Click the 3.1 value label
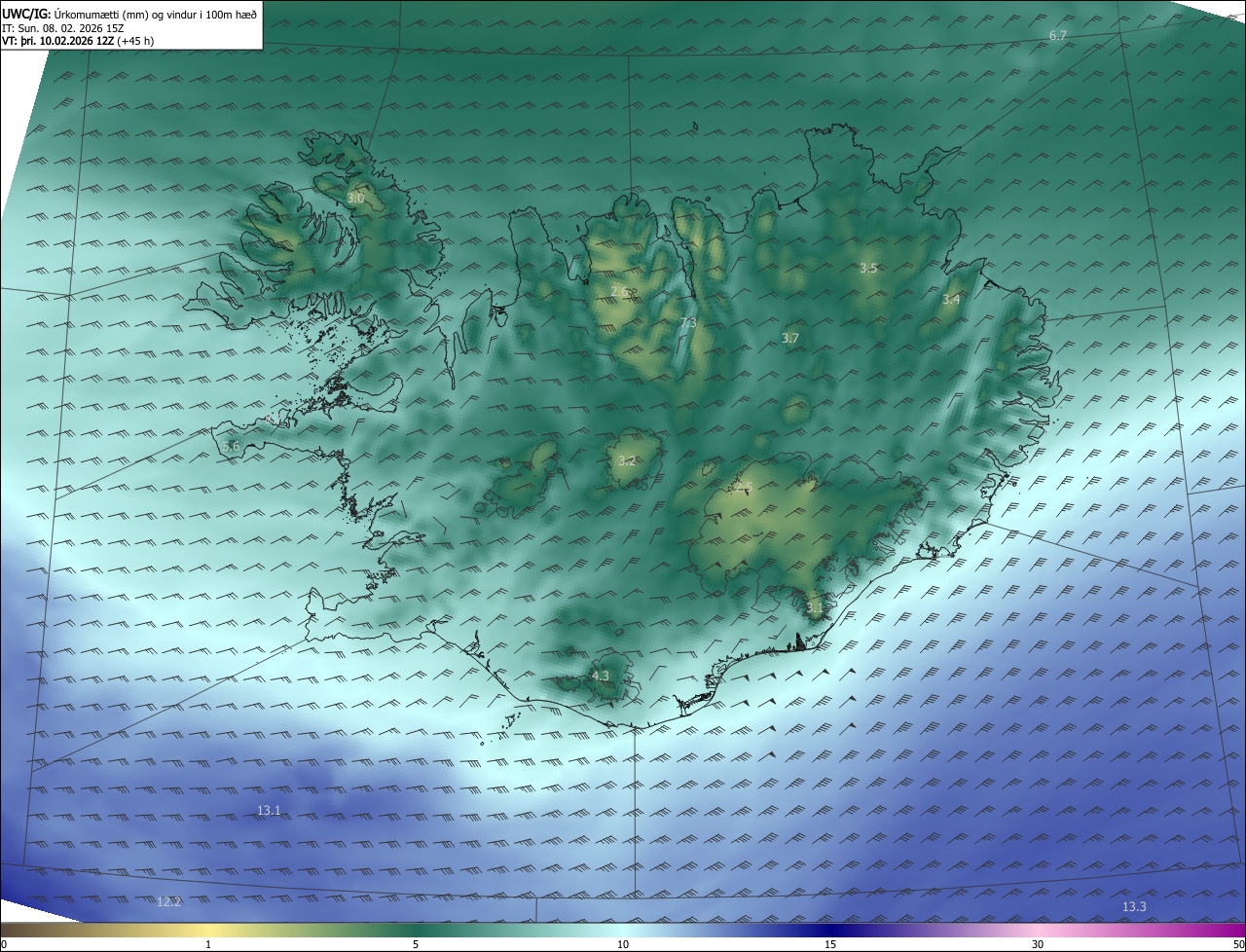1246x952 pixels. (815, 607)
